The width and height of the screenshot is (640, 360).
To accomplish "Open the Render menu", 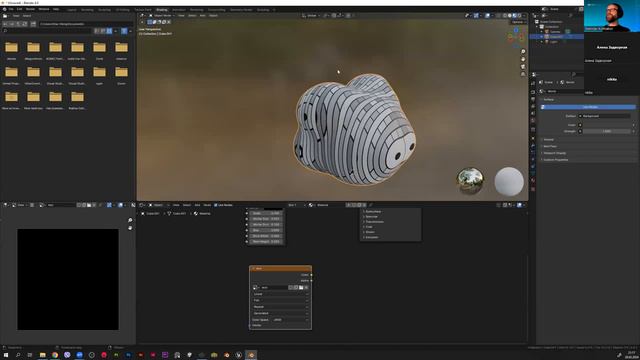I will pyautogui.click(x=30, y=9).
